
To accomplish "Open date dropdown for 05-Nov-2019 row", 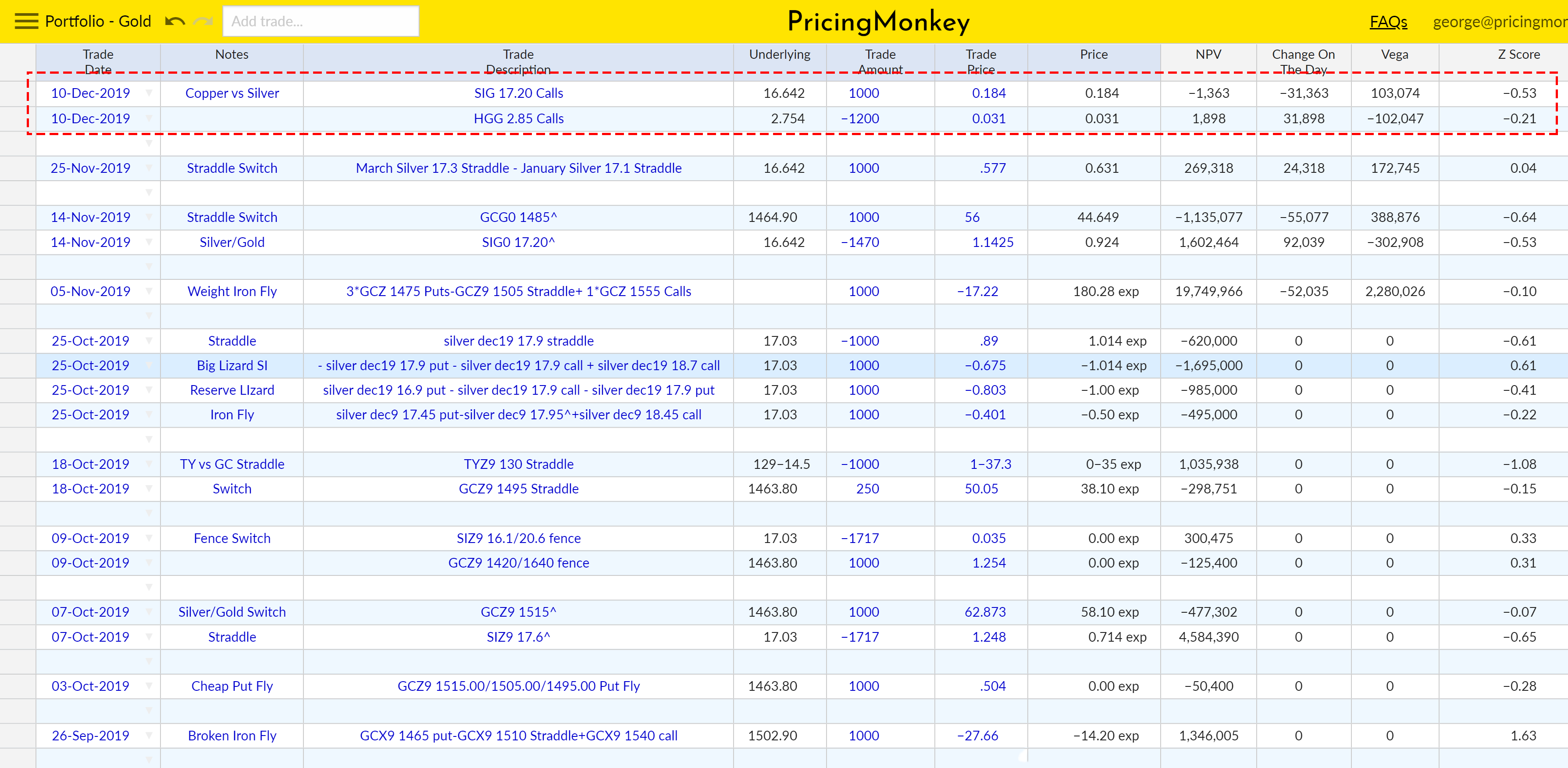I will pyautogui.click(x=149, y=292).
